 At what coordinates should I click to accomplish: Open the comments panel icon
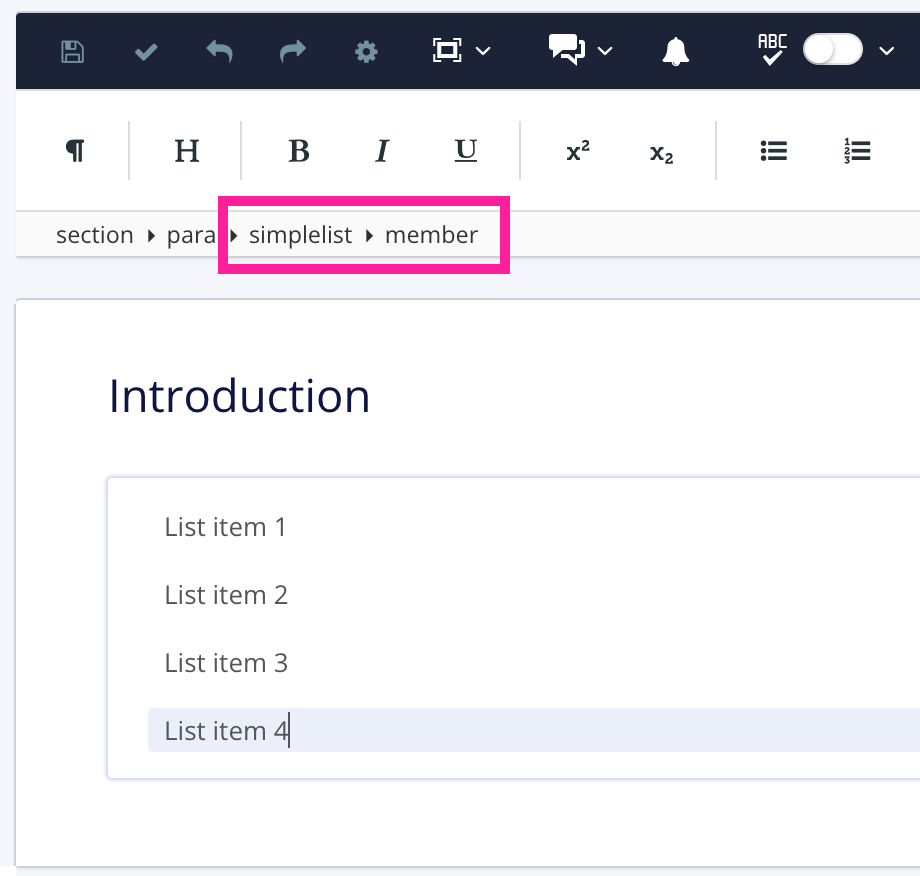[564, 50]
